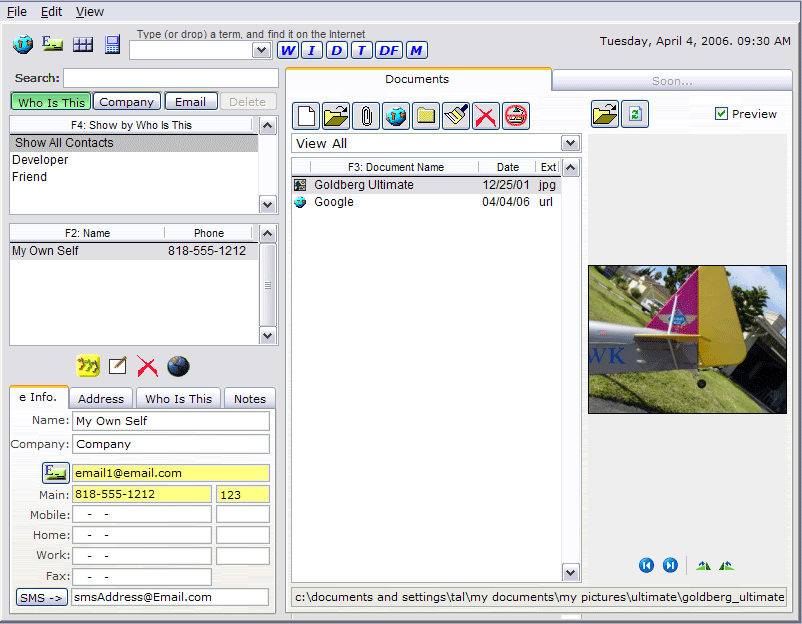Viewport: 802px width, 624px height.
Task: Click the Search input field
Action: point(171,78)
